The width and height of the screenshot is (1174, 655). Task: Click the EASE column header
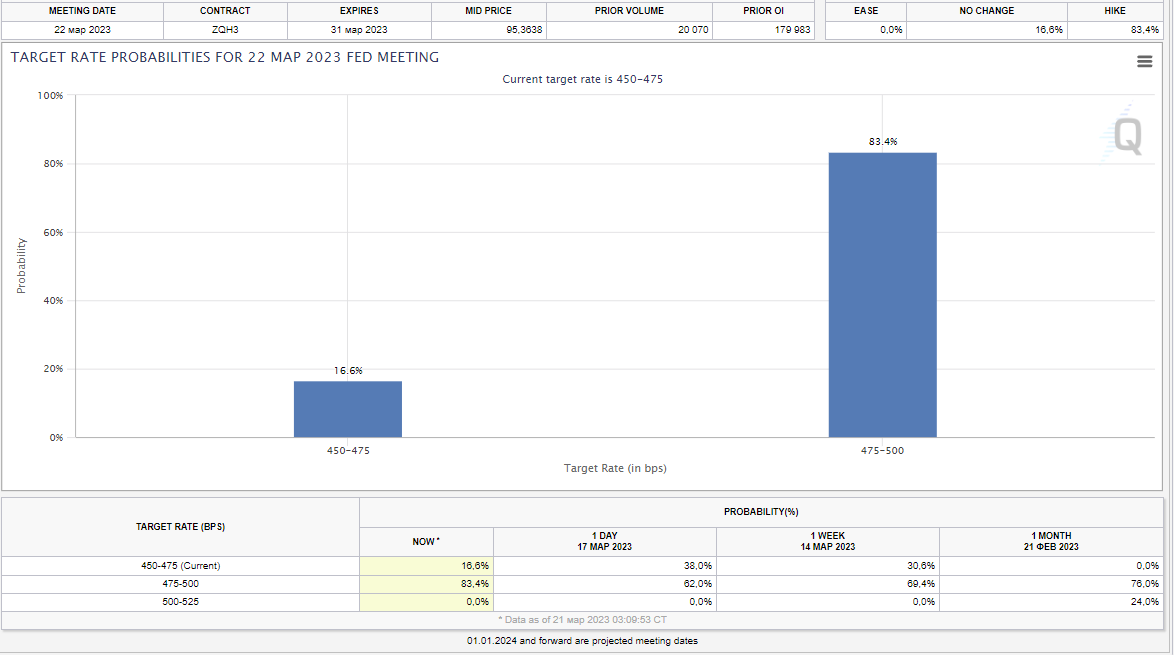tap(866, 11)
